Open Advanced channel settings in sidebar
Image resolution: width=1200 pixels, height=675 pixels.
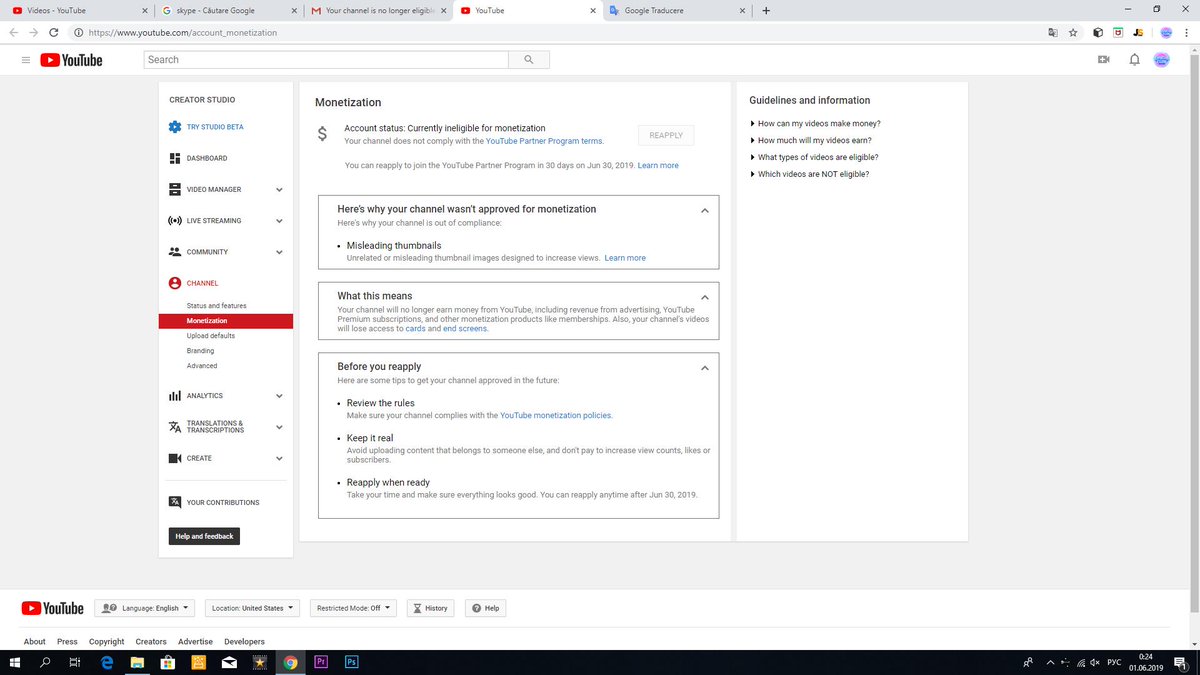202,366
